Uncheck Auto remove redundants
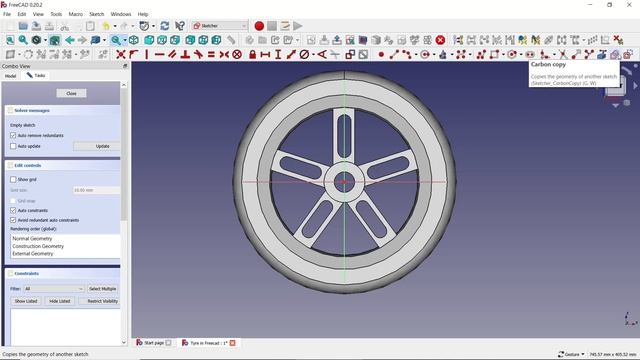Viewport: 640px width, 360px height. [13, 136]
